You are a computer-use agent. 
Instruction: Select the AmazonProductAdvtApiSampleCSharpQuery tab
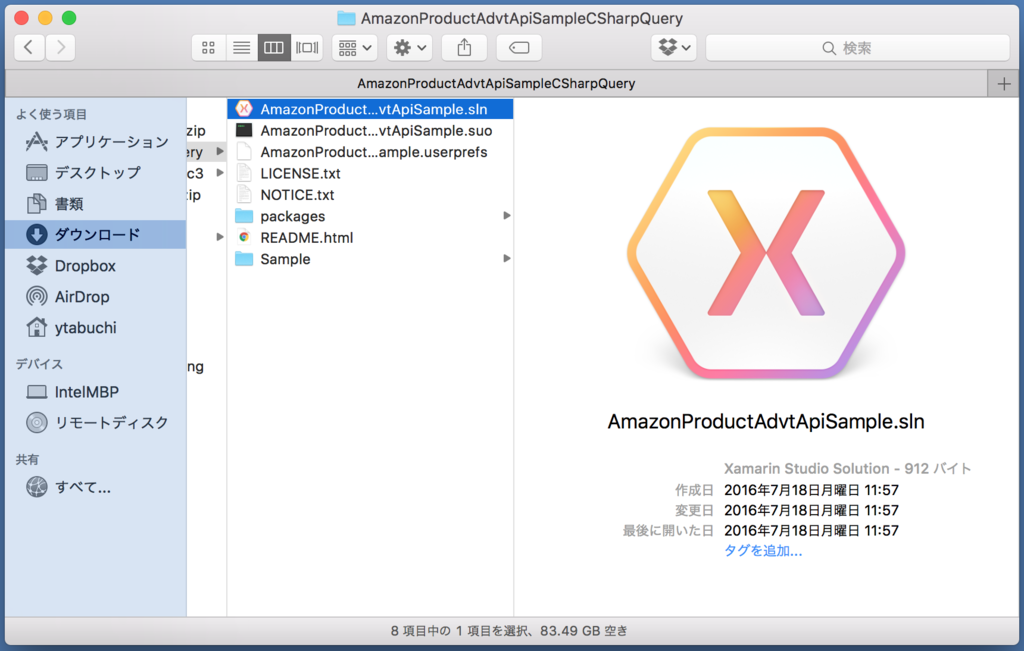point(496,84)
